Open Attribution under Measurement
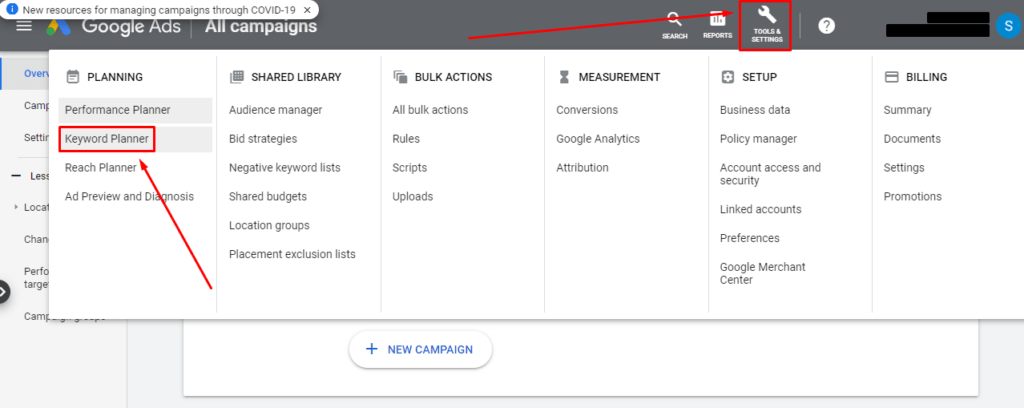 point(583,168)
